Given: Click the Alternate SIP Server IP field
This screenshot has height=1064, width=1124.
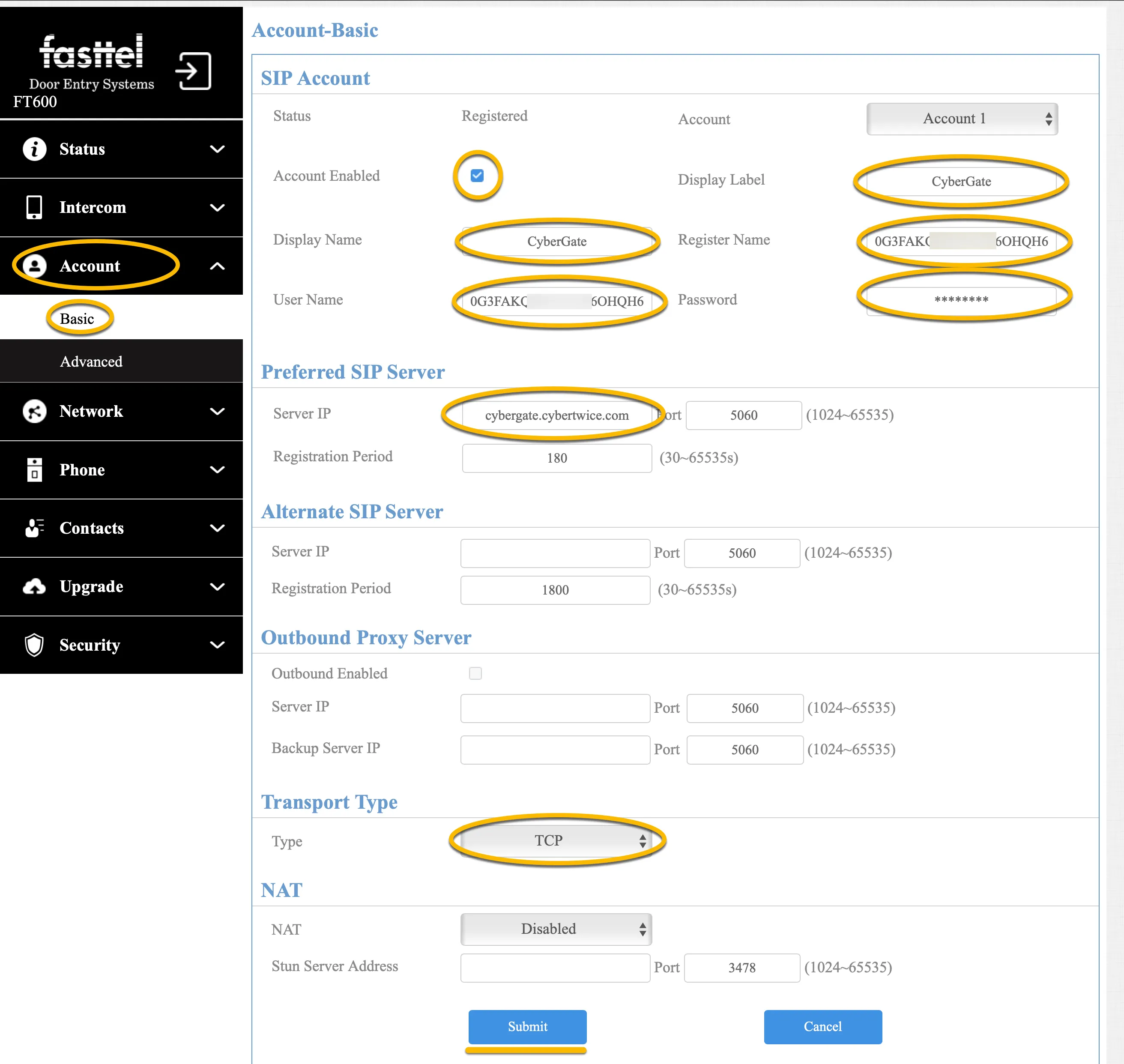Looking at the screenshot, I should 555,553.
